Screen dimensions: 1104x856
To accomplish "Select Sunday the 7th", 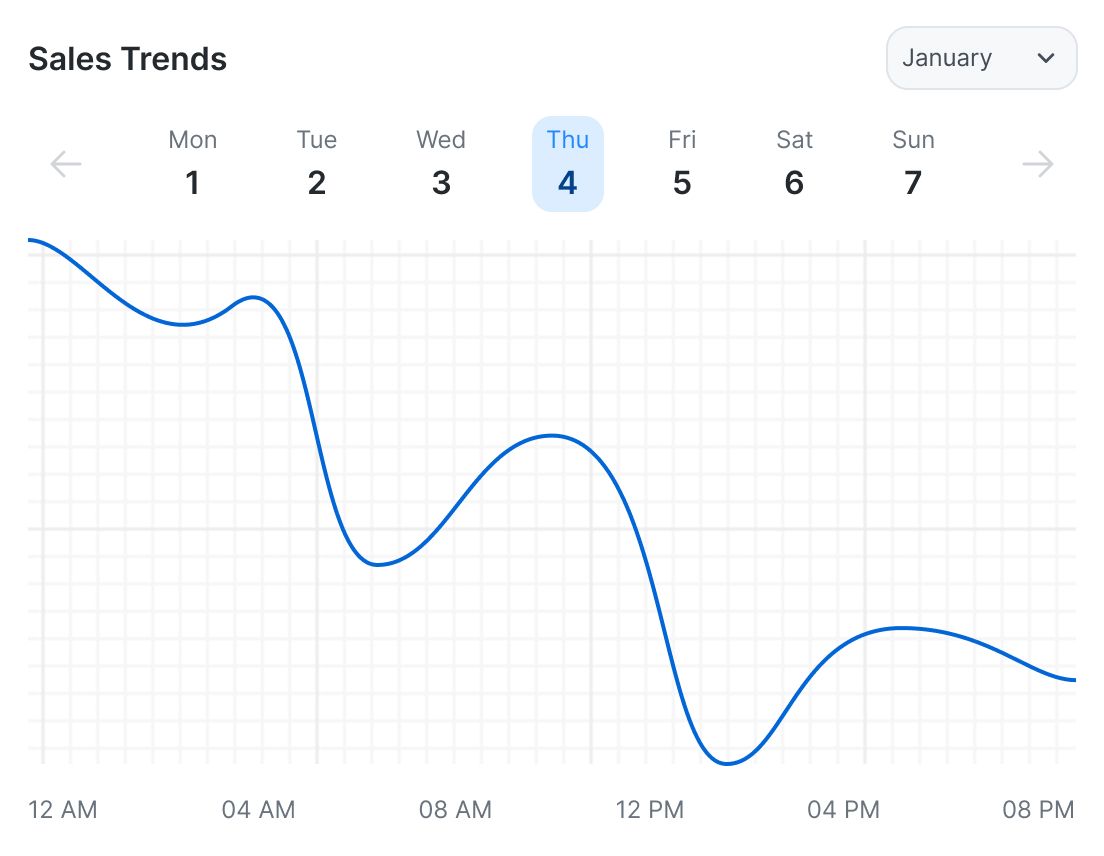I will [913, 164].
